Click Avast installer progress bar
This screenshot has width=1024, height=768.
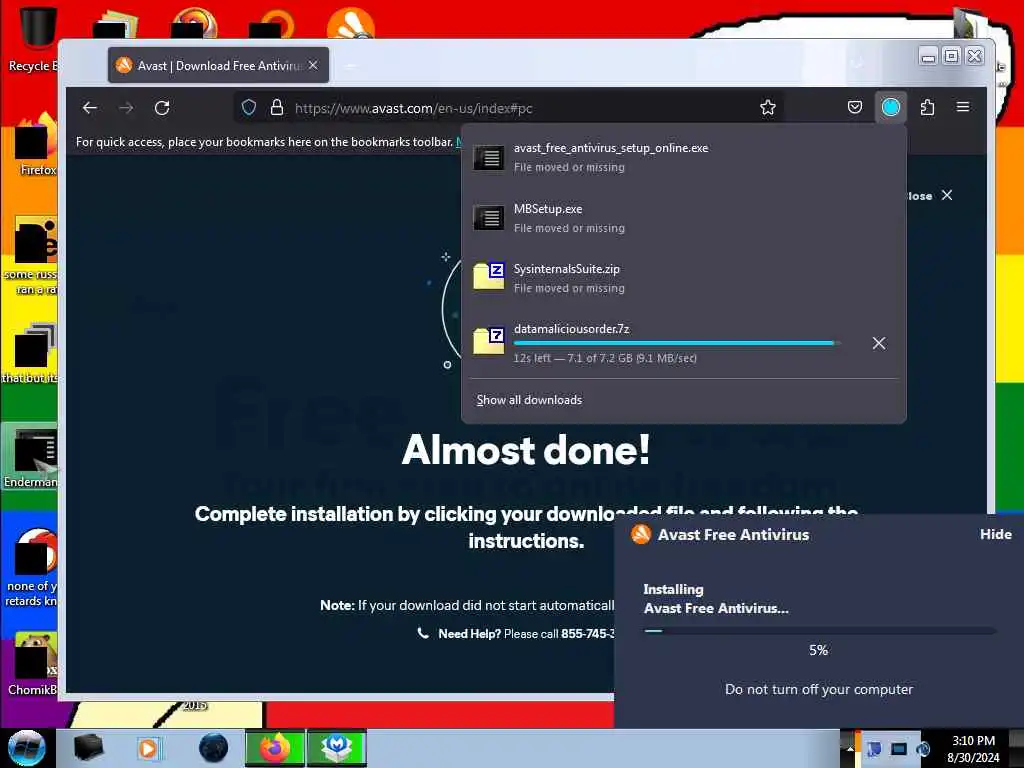coord(819,631)
